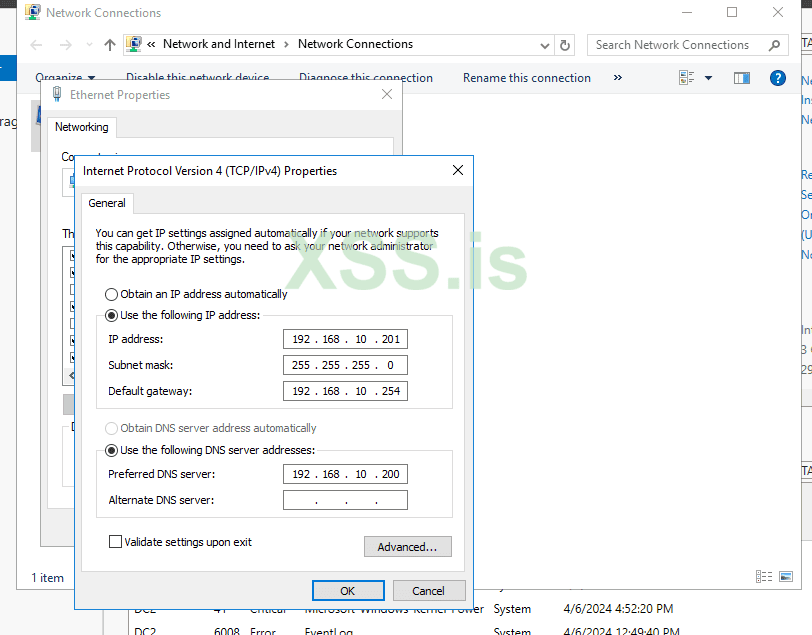
Task: Click Rename this connection command
Action: [x=527, y=78]
